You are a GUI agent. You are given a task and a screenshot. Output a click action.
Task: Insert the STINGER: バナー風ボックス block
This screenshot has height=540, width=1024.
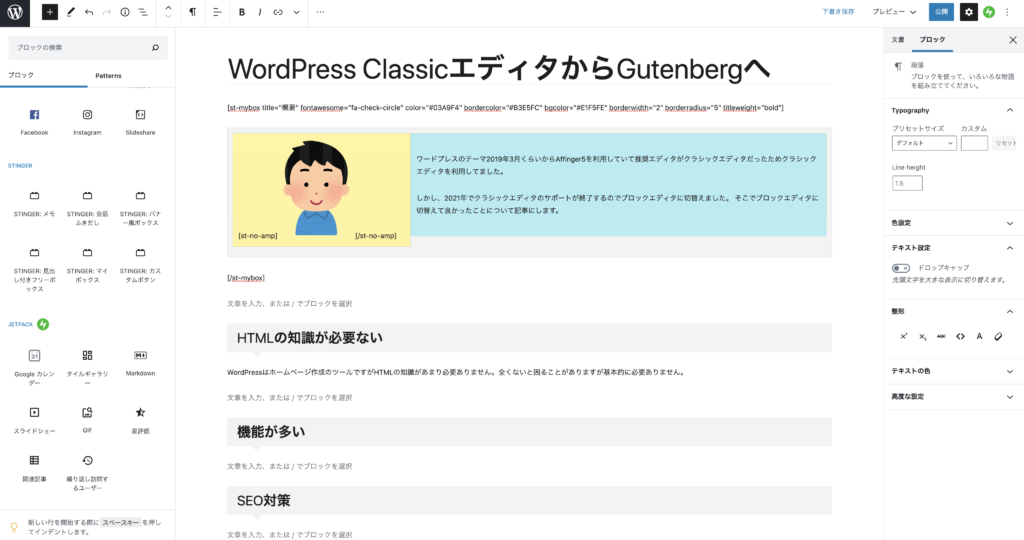140,208
